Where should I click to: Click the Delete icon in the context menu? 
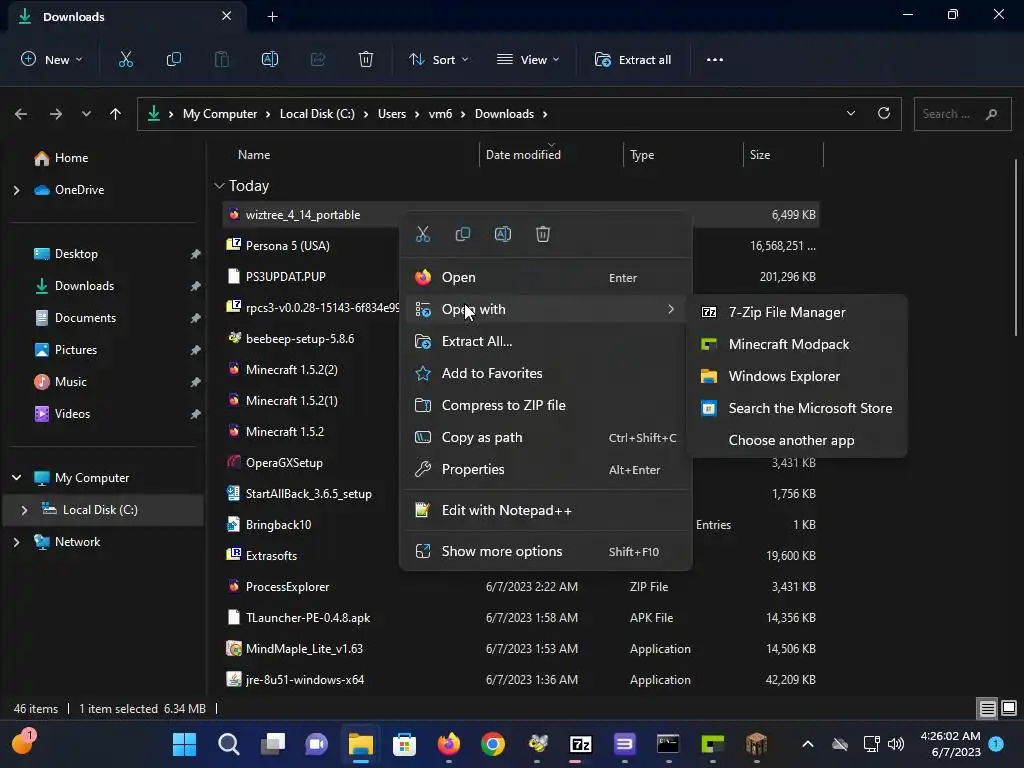pyautogui.click(x=543, y=234)
